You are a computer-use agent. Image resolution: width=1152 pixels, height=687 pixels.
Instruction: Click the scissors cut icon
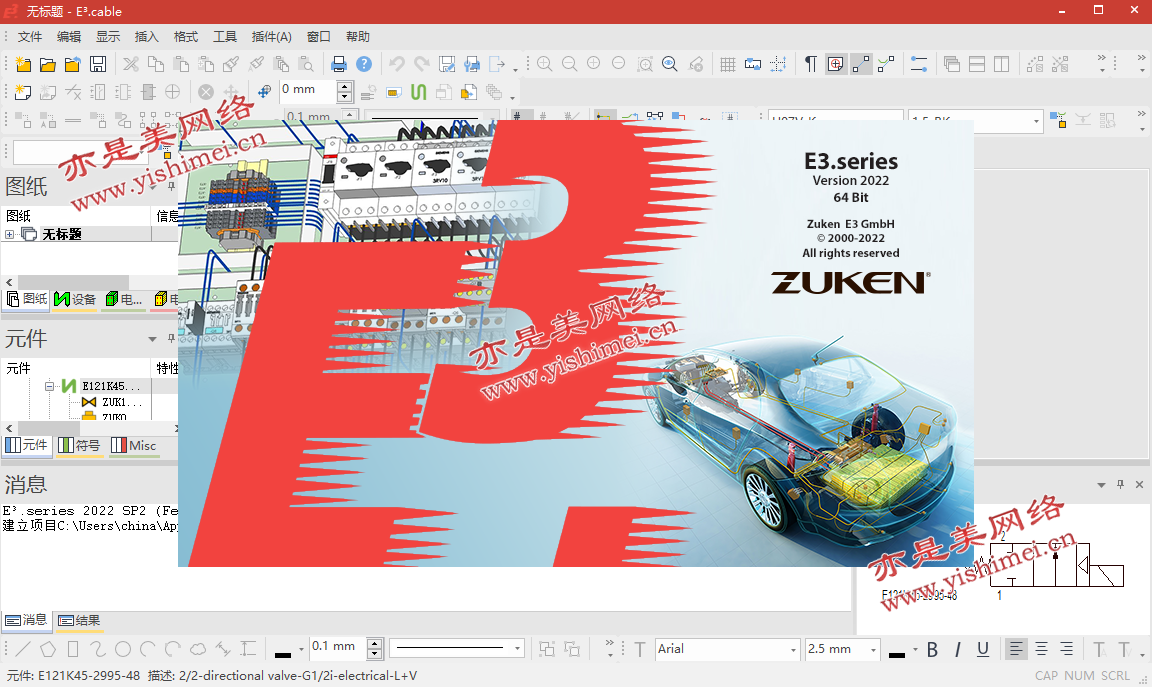[131, 65]
